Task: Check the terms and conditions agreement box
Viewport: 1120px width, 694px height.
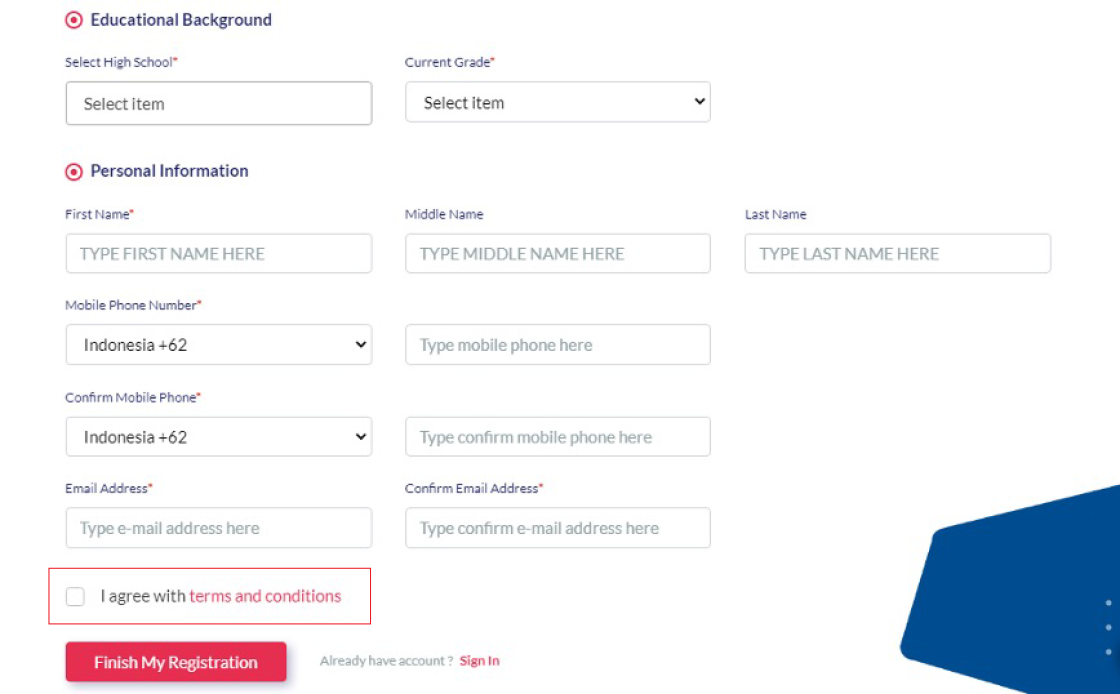Action: click(75, 596)
